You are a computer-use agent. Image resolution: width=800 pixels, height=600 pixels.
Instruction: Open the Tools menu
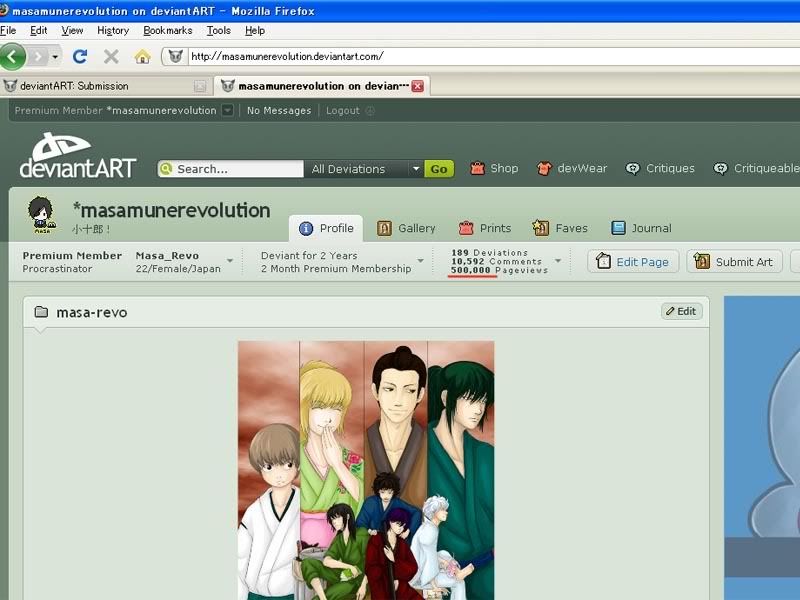tap(218, 31)
